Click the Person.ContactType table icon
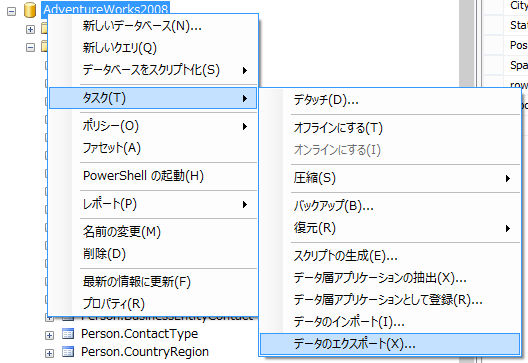Image resolution: width=528 pixels, height=363 pixels. pos(68,334)
